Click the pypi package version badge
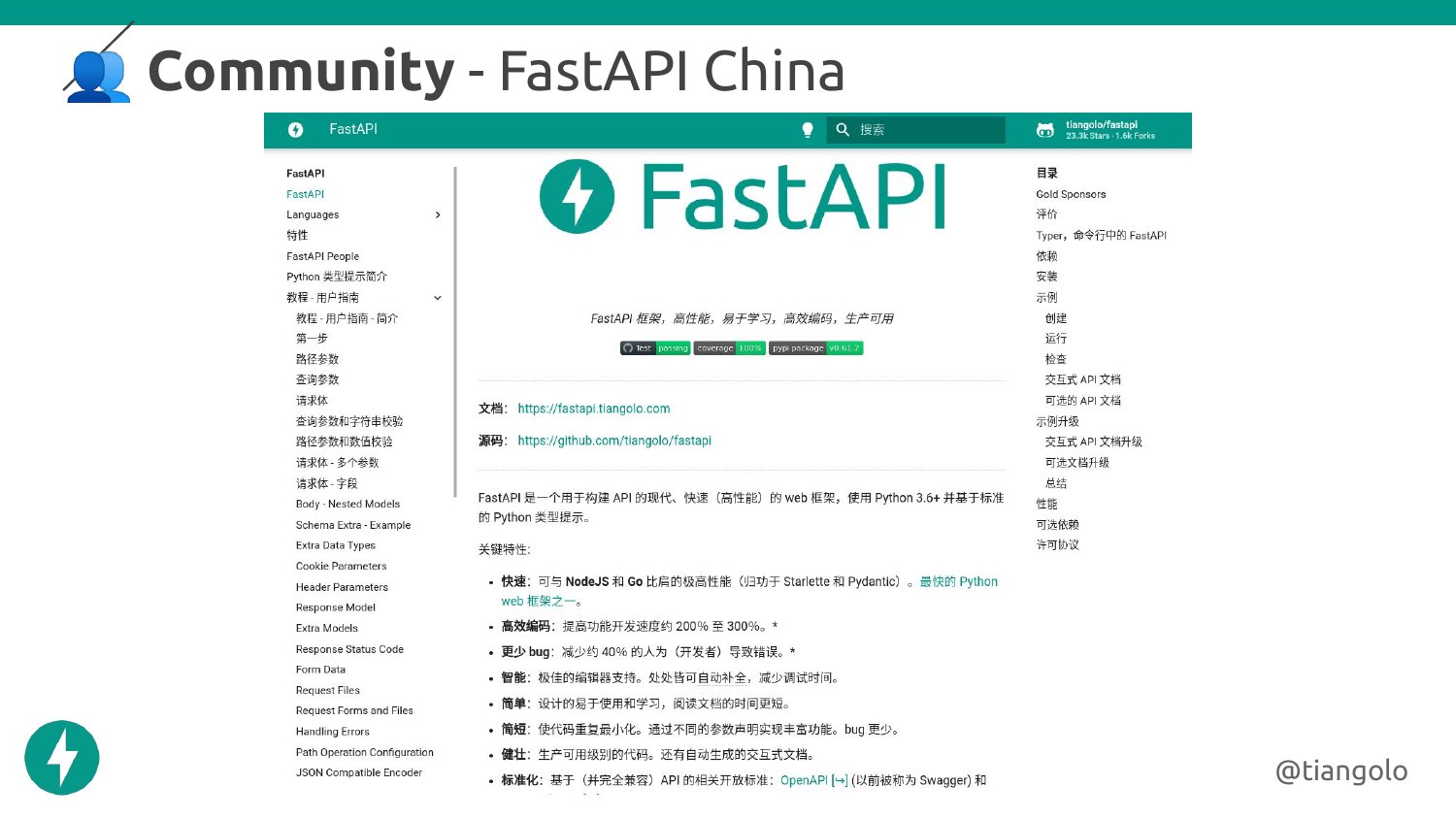The height and width of the screenshot is (819, 1456). coord(815,348)
